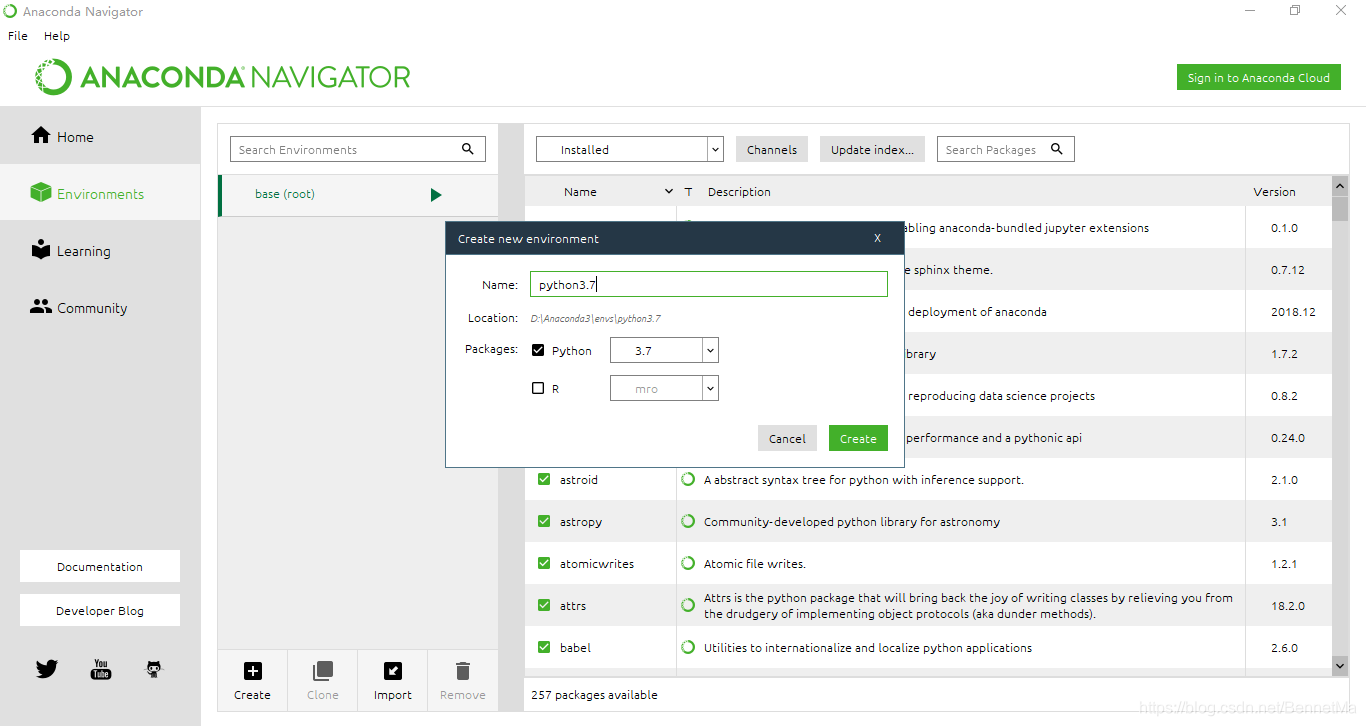Click astropy package status circle icon
The image size is (1366, 726).
(x=688, y=522)
